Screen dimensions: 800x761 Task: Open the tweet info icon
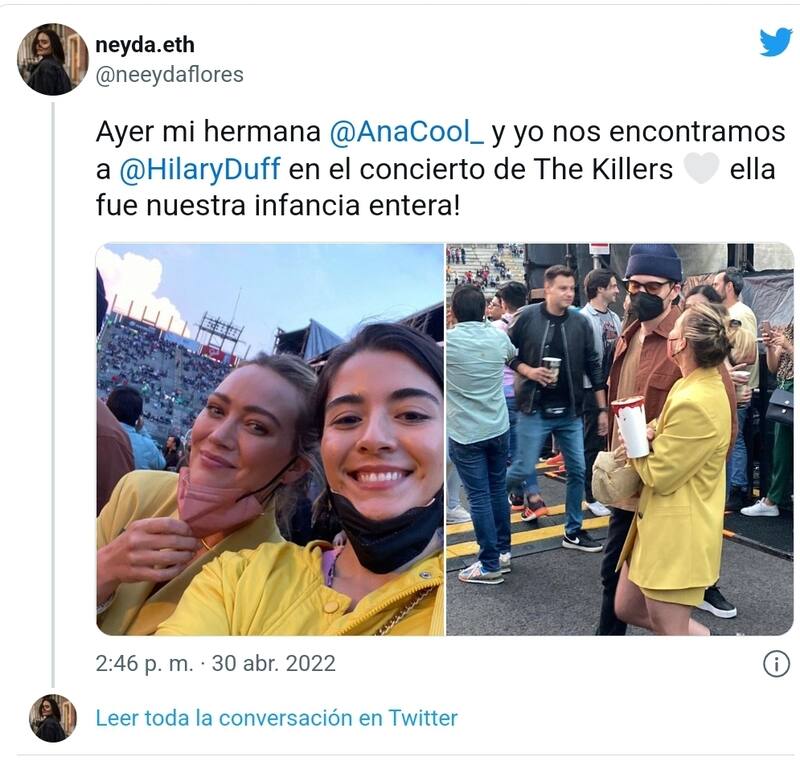(x=776, y=664)
